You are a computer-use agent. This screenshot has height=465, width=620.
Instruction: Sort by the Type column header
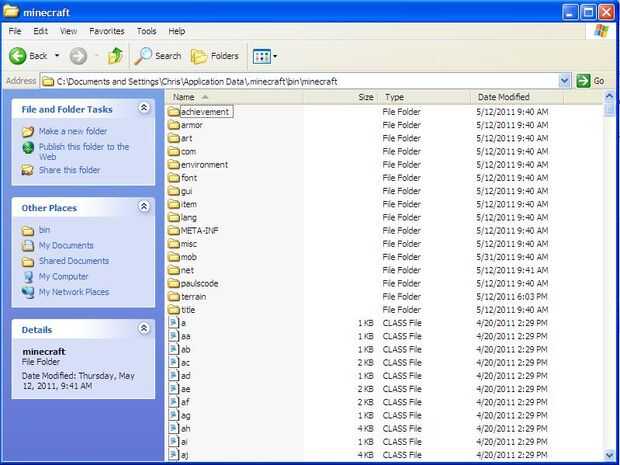[x=425, y=97]
